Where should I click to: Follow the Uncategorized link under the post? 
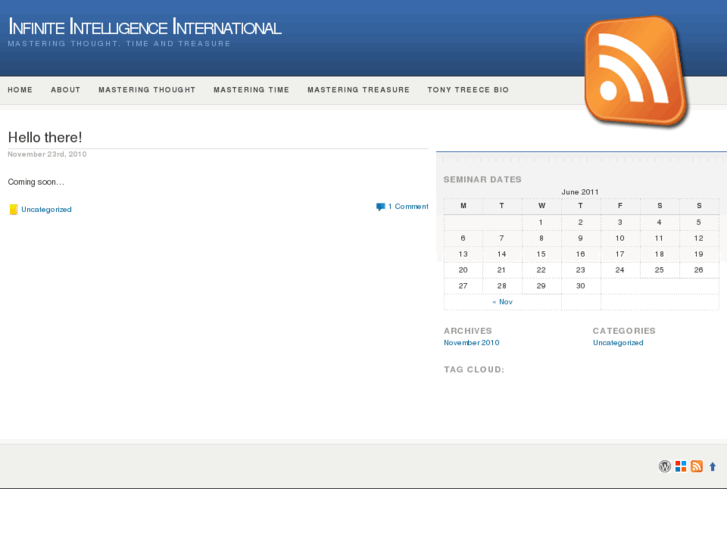46,210
